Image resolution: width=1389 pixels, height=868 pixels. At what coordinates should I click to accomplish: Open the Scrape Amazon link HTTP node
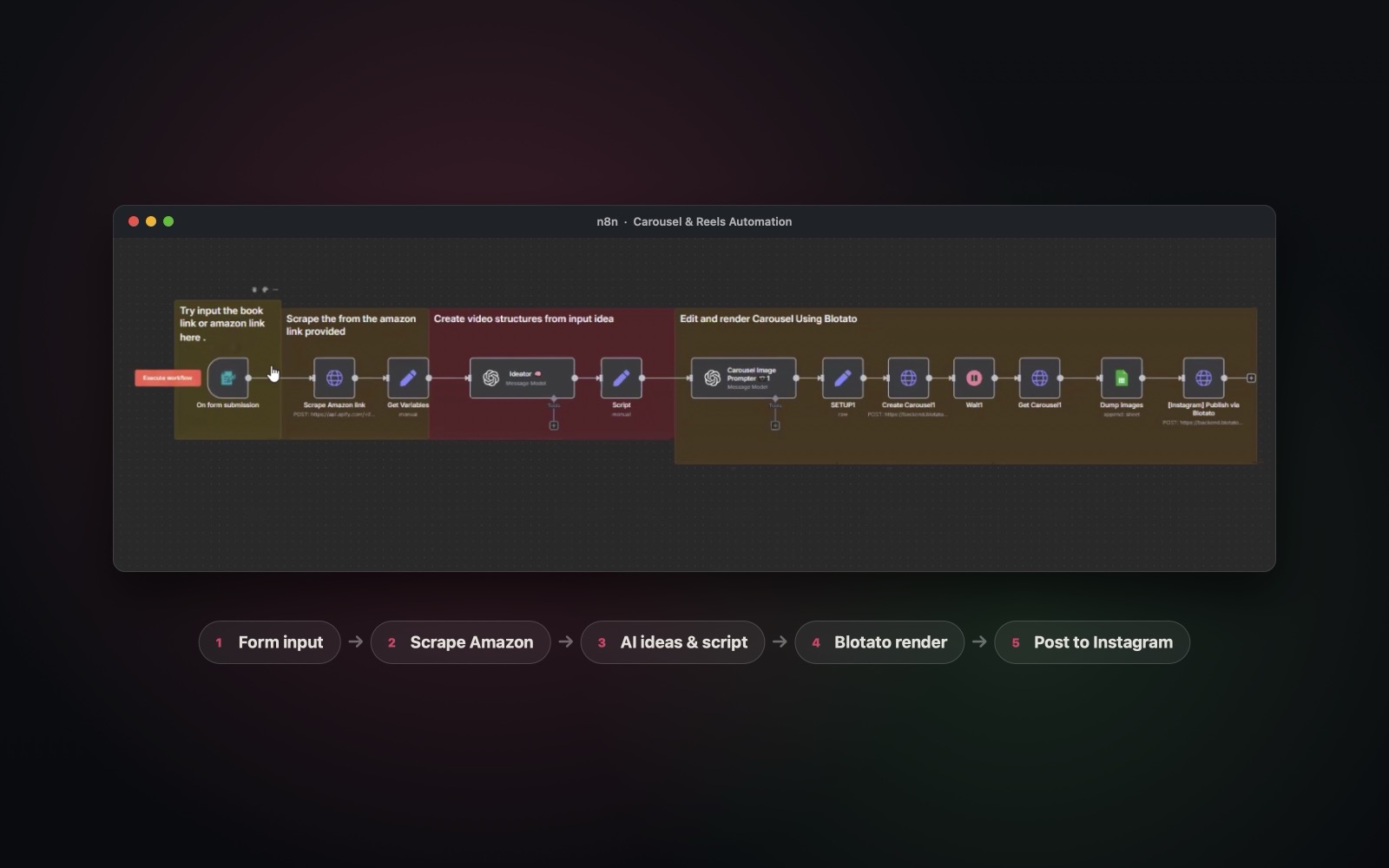[334, 378]
